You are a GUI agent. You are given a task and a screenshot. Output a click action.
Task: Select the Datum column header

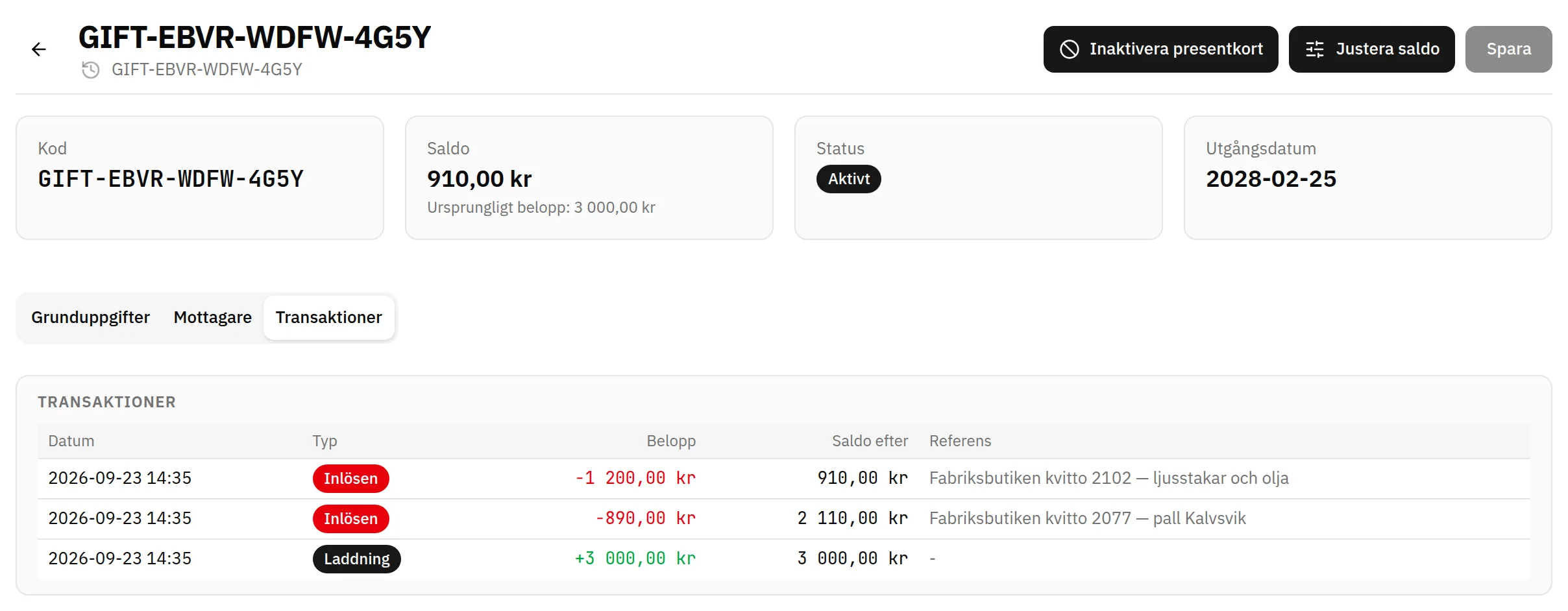pyautogui.click(x=71, y=441)
